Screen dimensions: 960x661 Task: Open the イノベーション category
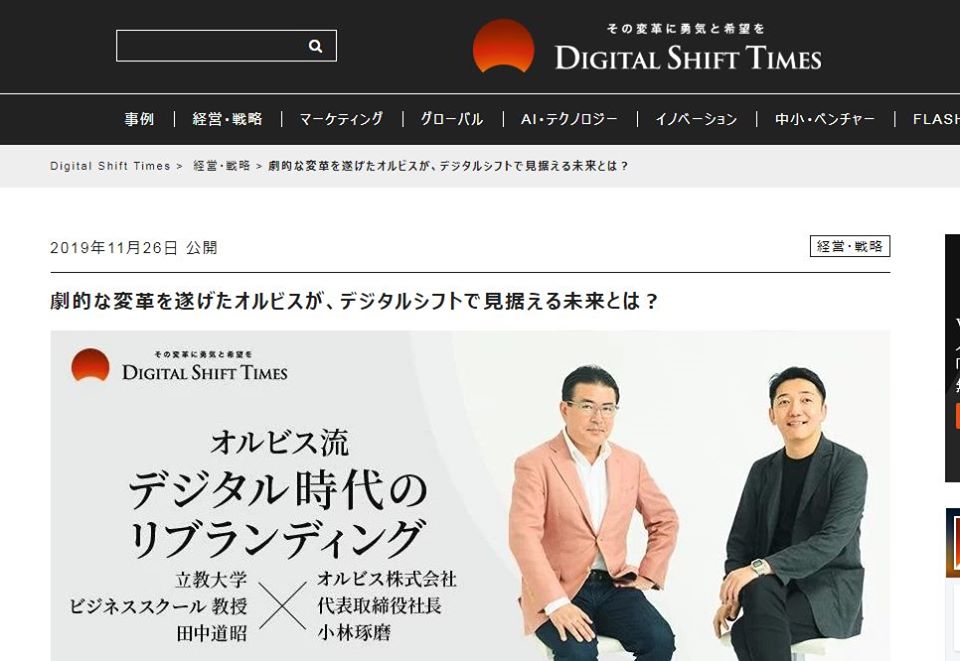[696, 119]
